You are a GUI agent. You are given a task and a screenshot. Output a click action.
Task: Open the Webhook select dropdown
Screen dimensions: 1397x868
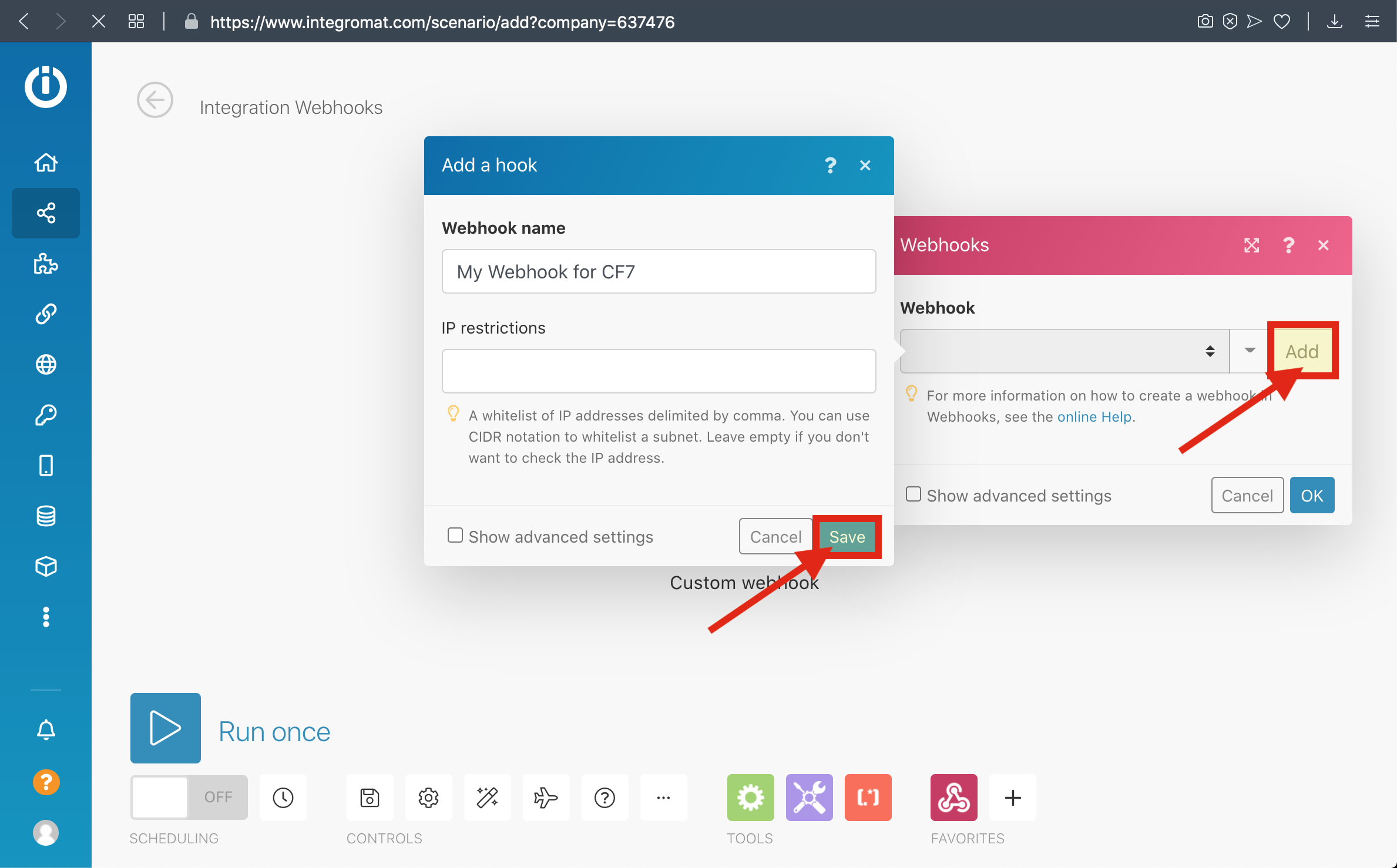tap(1064, 351)
